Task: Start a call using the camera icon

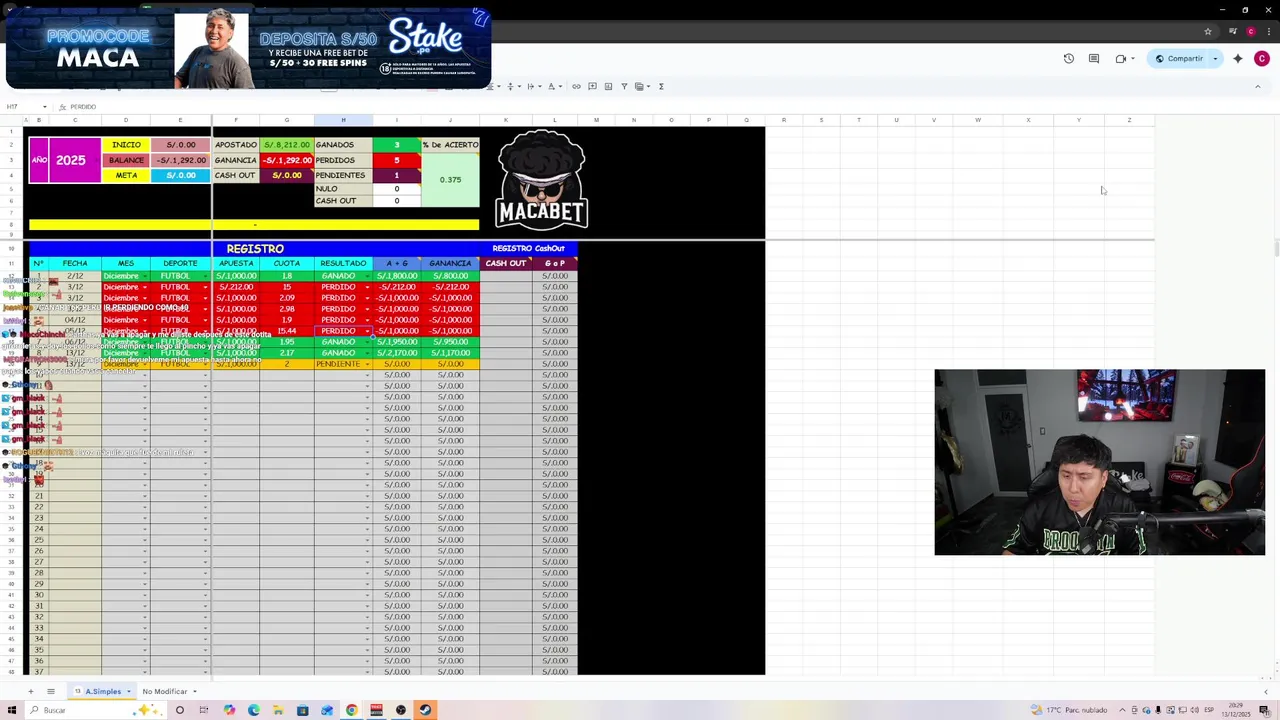Action: click(1120, 59)
